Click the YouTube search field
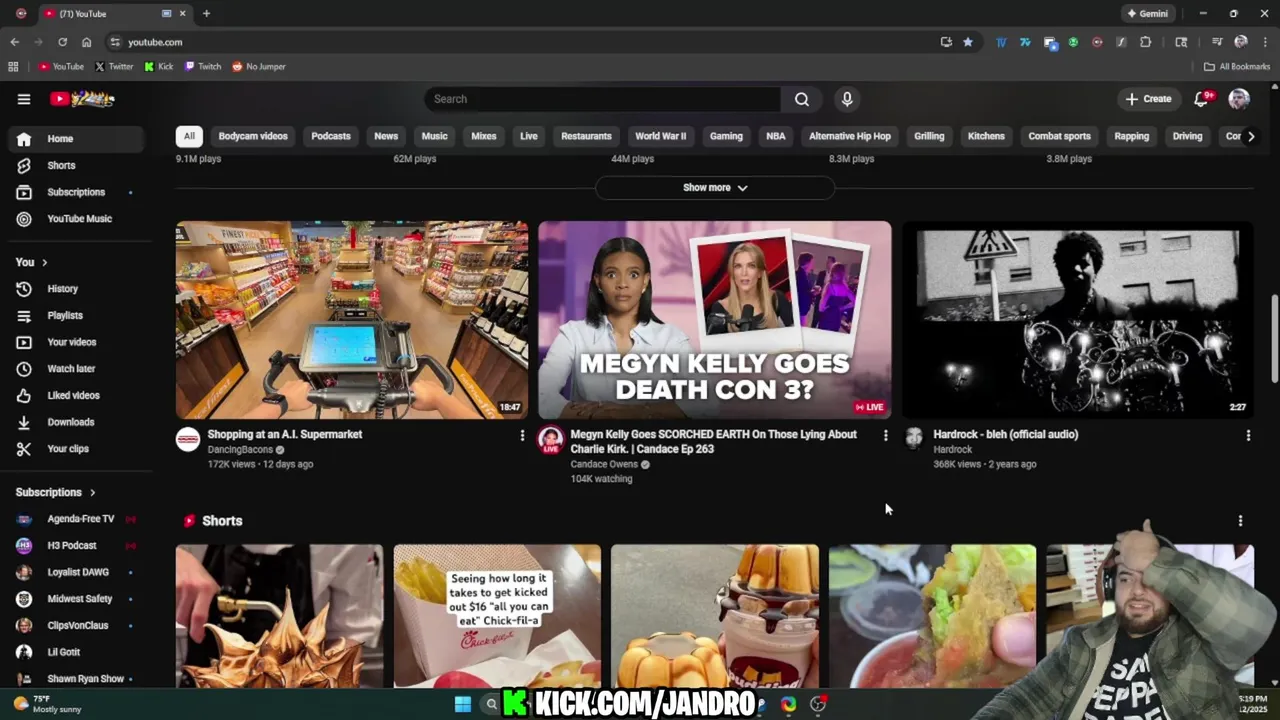 coord(603,99)
